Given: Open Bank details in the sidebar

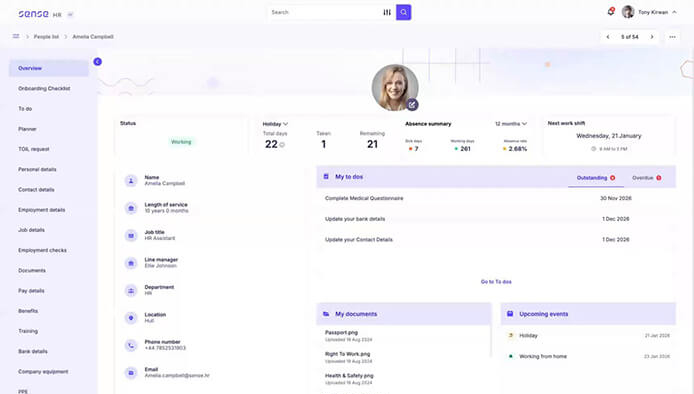Looking at the screenshot, I should tap(33, 352).
